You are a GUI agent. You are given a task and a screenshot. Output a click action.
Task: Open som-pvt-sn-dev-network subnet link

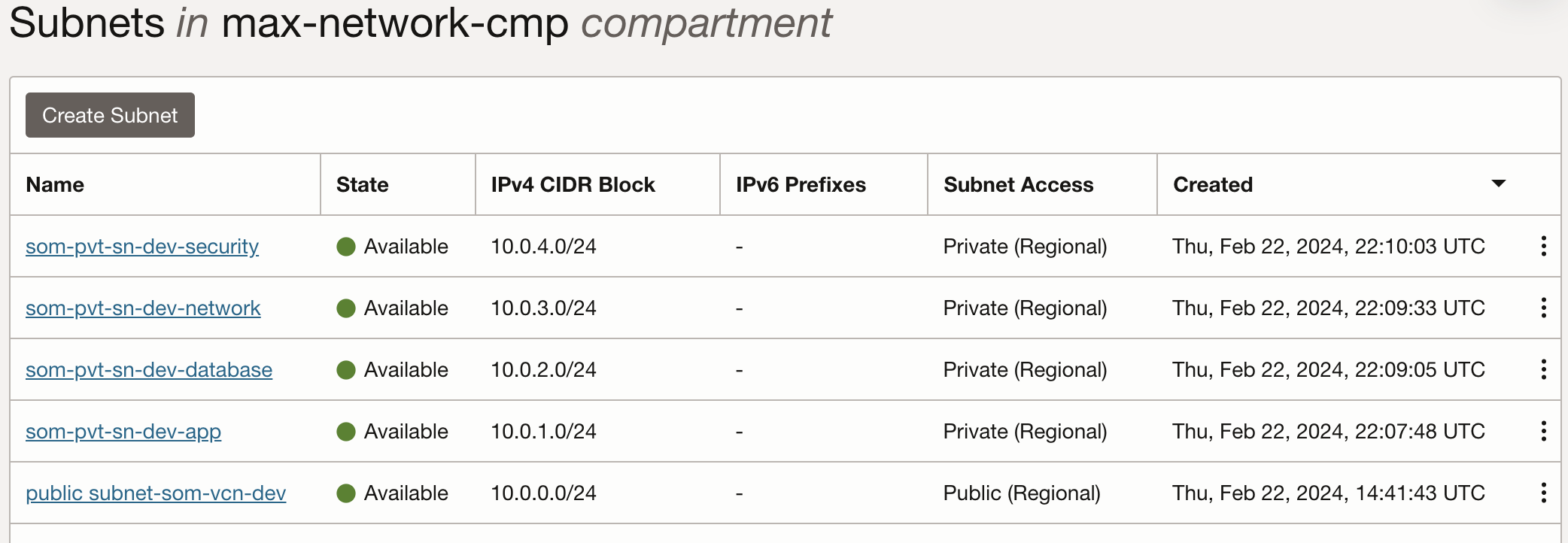143,308
